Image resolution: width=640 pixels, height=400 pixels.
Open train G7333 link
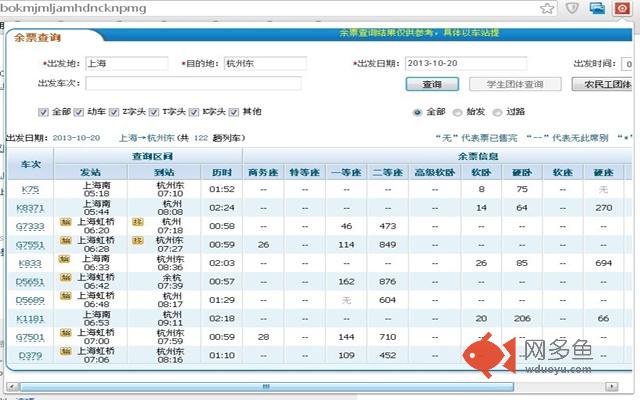point(30,226)
